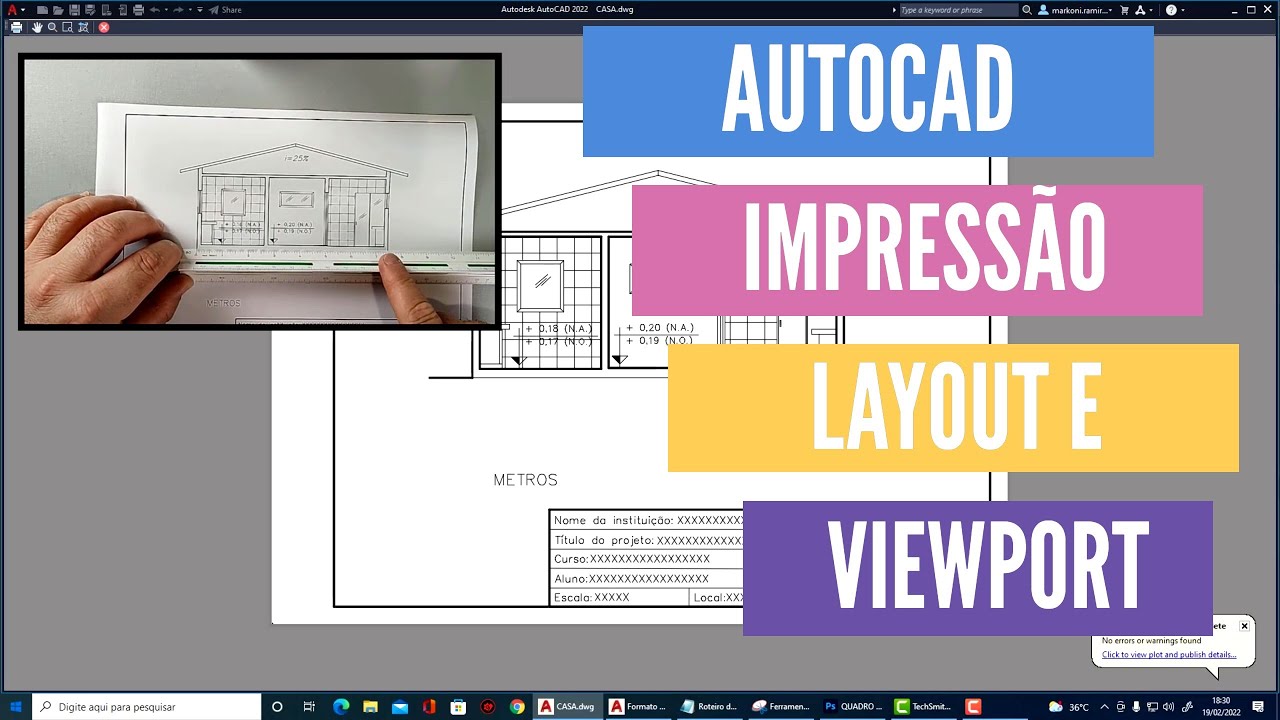The height and width of the screenshot is (720, 1280).
Task: Click the Autodesk A connectivity icon
Action: 1140,10
